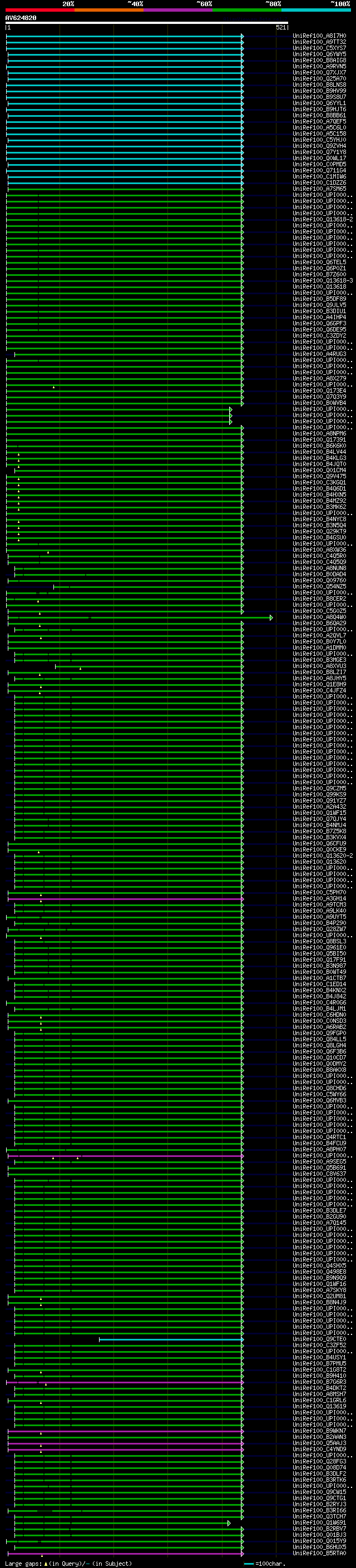Click the orange ~40% identity legend segment
This screenshot has height=1568, width=356.
pos(108,10)
